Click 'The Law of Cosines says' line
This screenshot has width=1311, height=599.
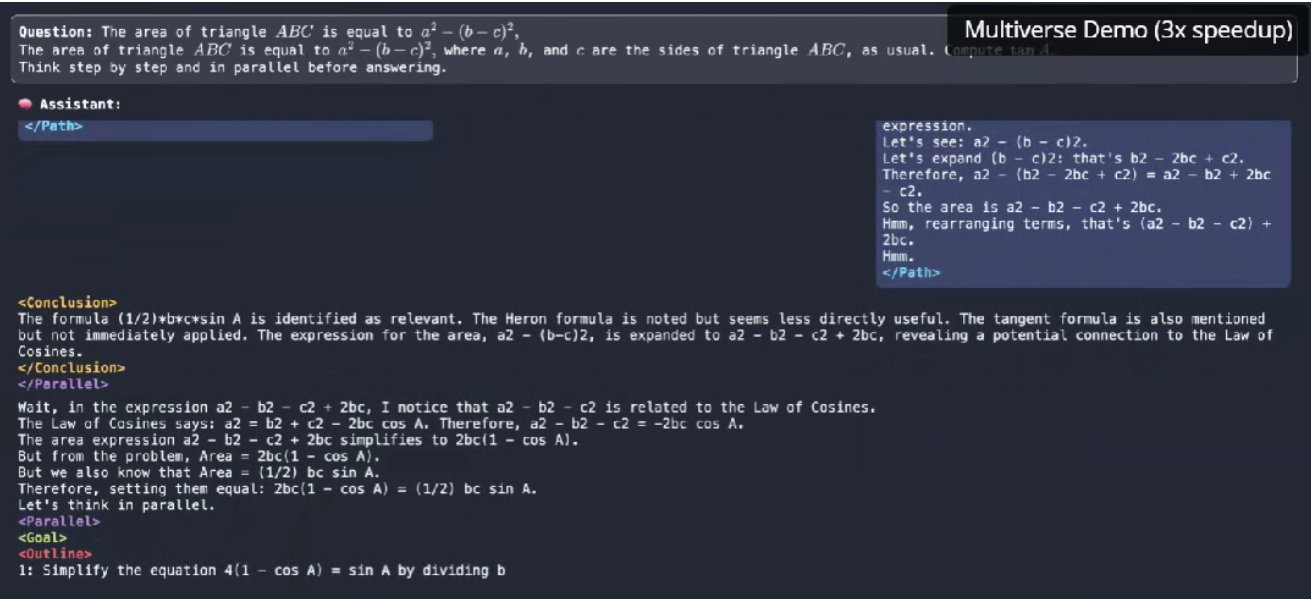[x=381, y=423]
